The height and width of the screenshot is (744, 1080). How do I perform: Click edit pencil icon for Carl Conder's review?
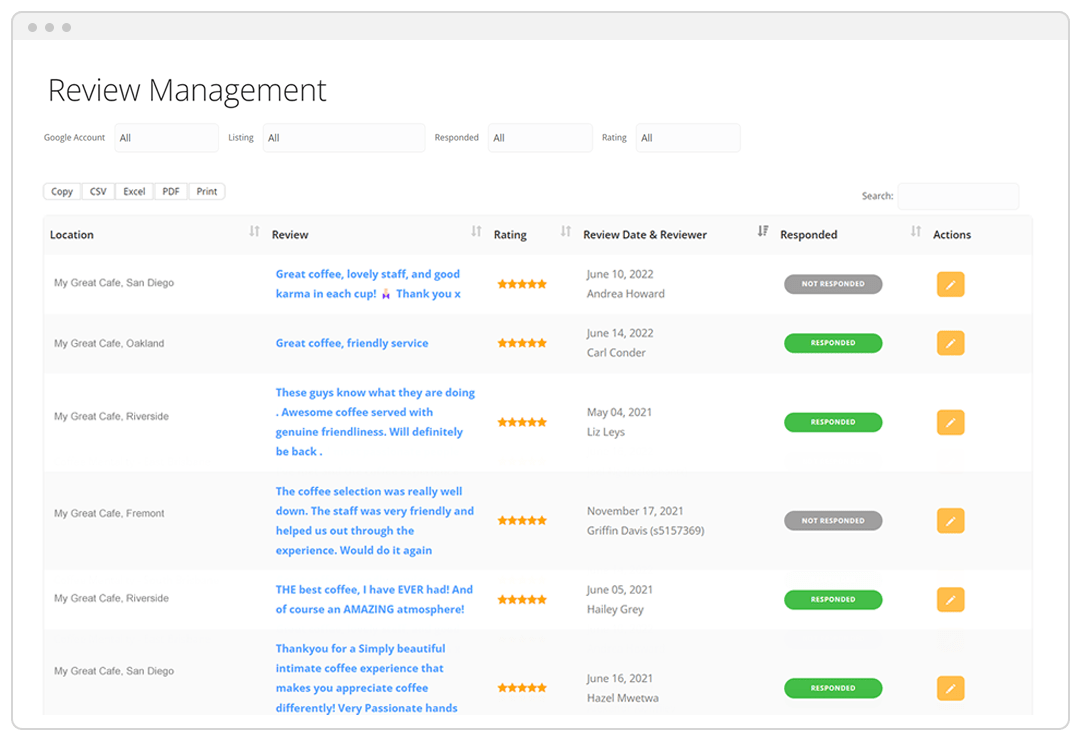950,343
